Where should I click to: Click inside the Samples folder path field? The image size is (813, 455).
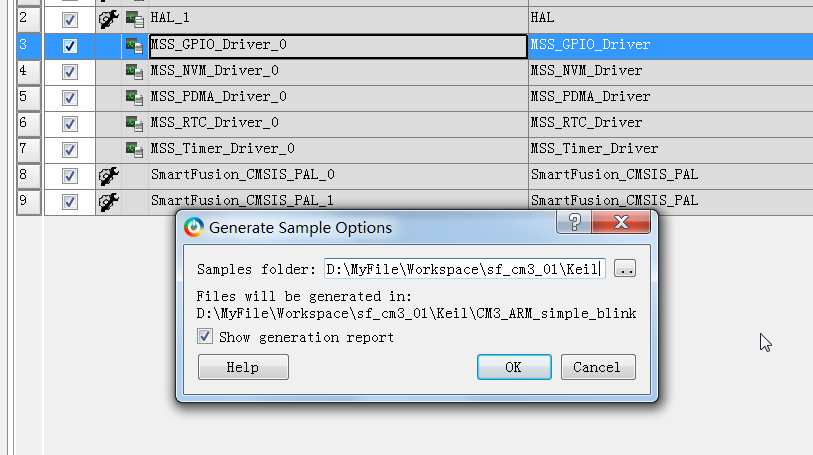pyautogui.click(x=465, y=269)
